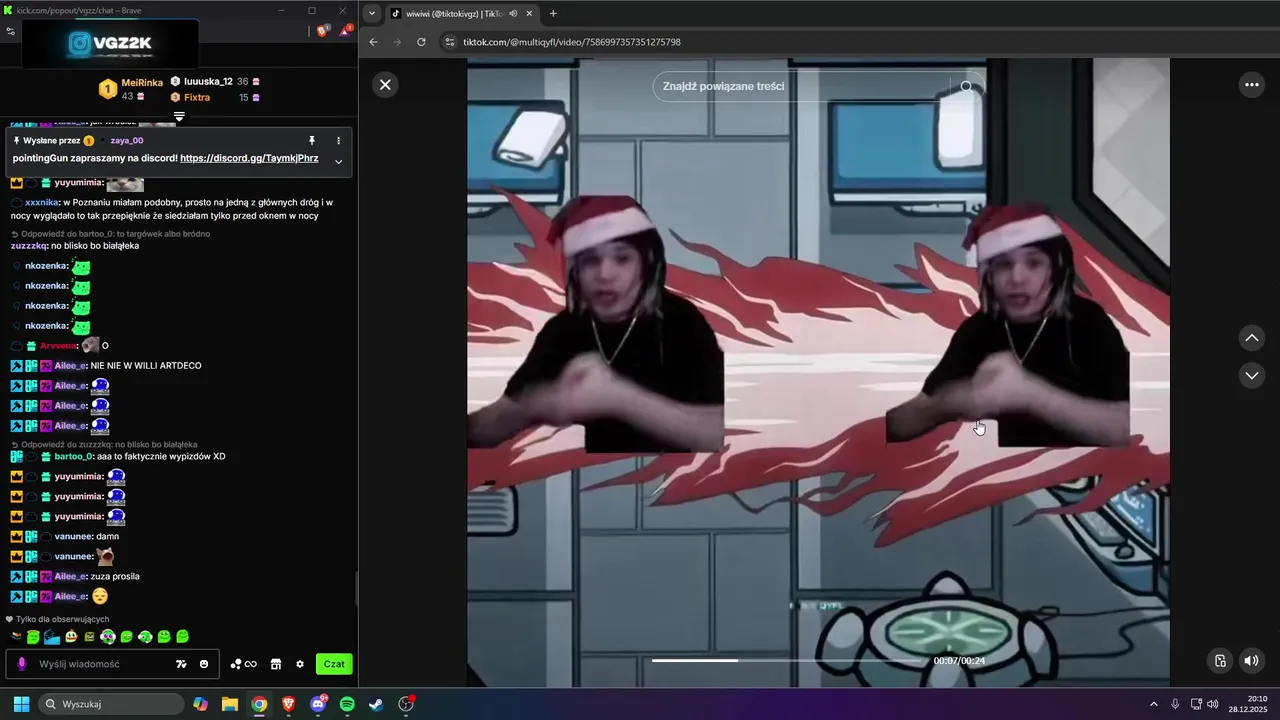
Task: Mute the TikTok video sound
Action: coord(1251,660)
